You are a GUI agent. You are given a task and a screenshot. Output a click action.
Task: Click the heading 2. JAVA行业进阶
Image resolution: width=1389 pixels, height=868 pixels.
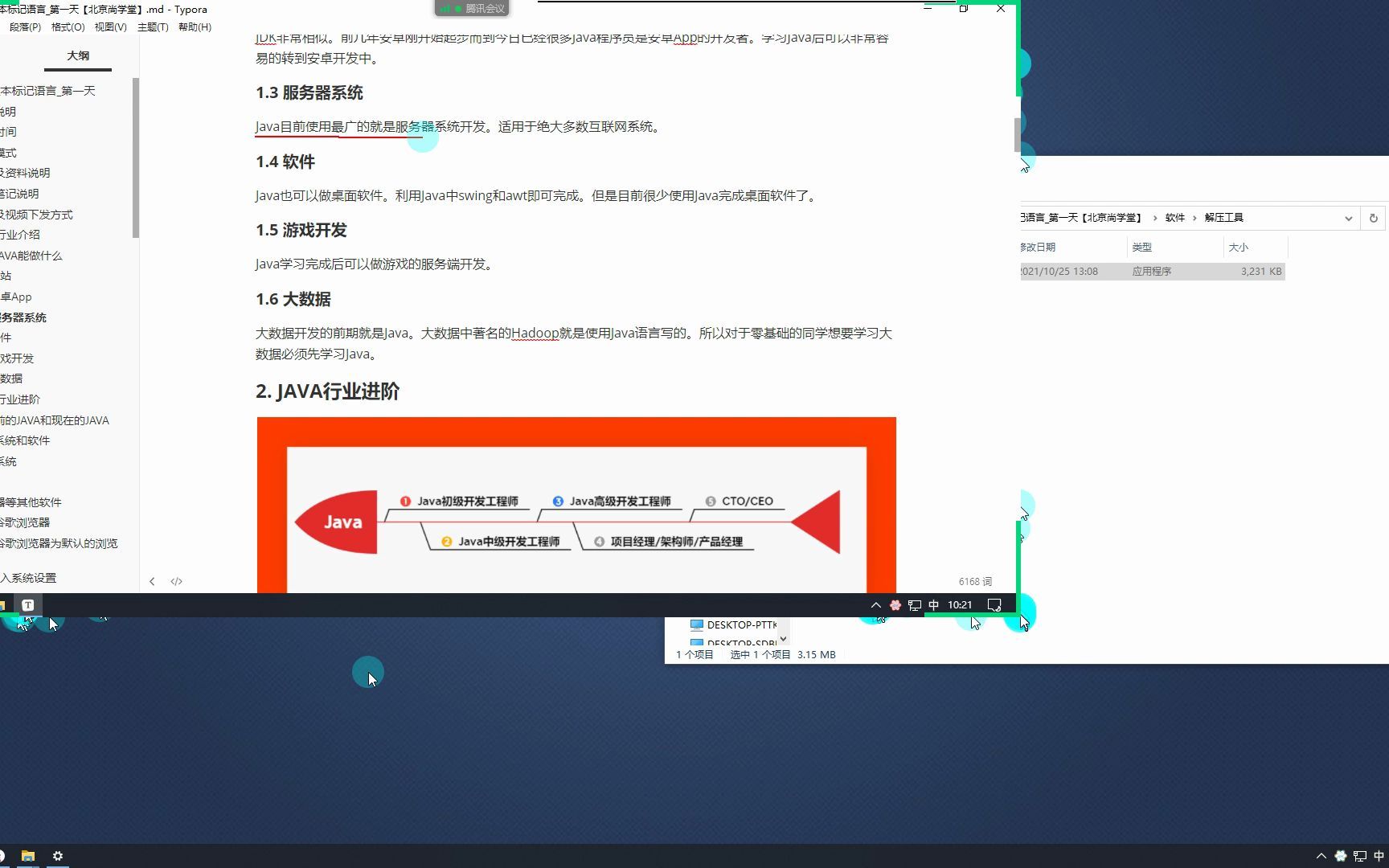[x=327, y=391]
